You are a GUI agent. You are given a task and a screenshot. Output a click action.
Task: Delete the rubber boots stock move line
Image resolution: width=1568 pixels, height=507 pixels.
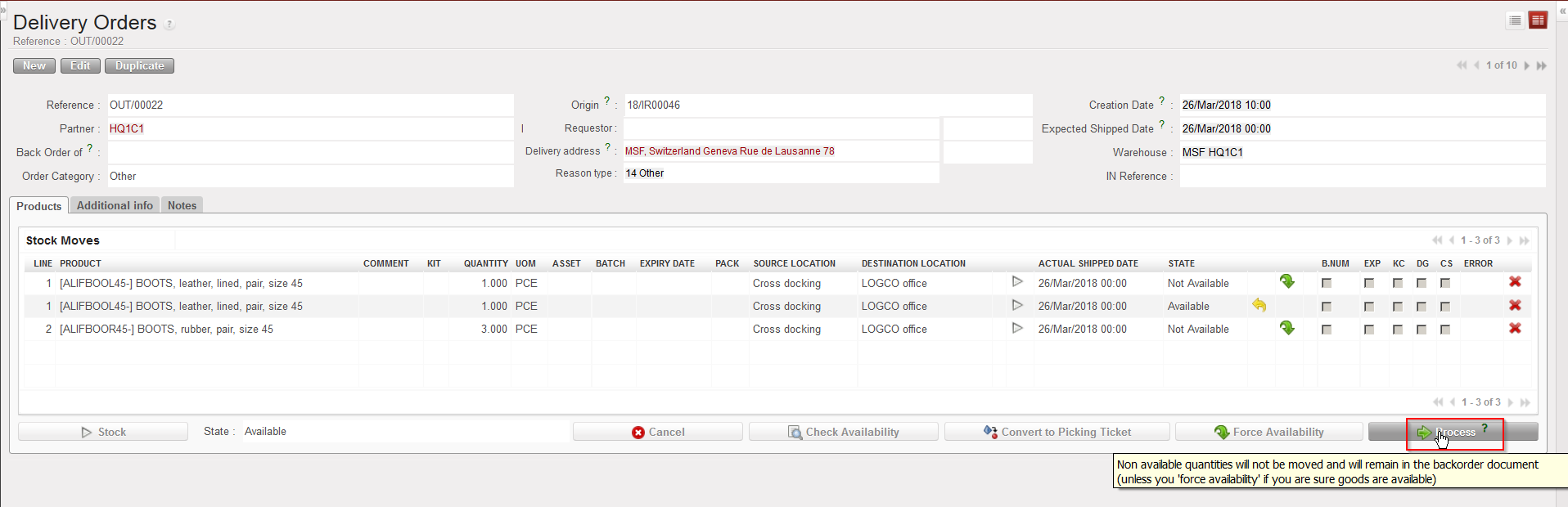(1515, 328)
